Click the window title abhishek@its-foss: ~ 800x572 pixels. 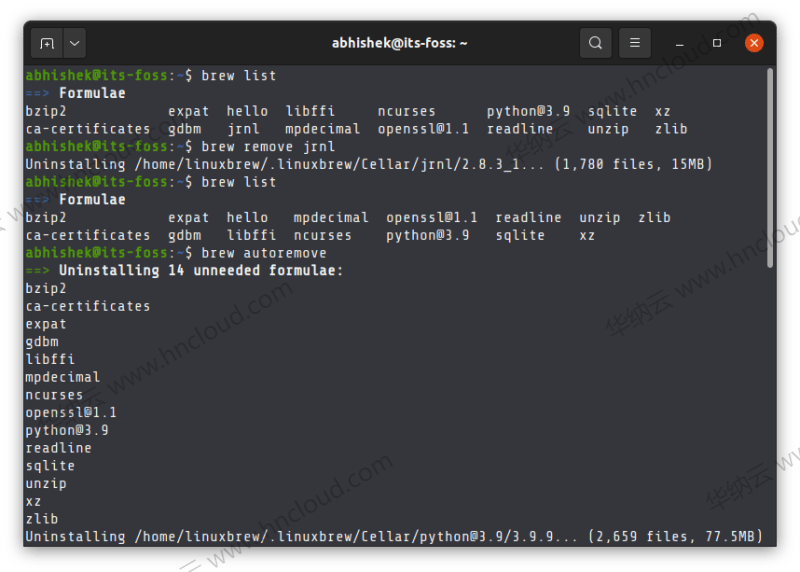tap(399, 43)
